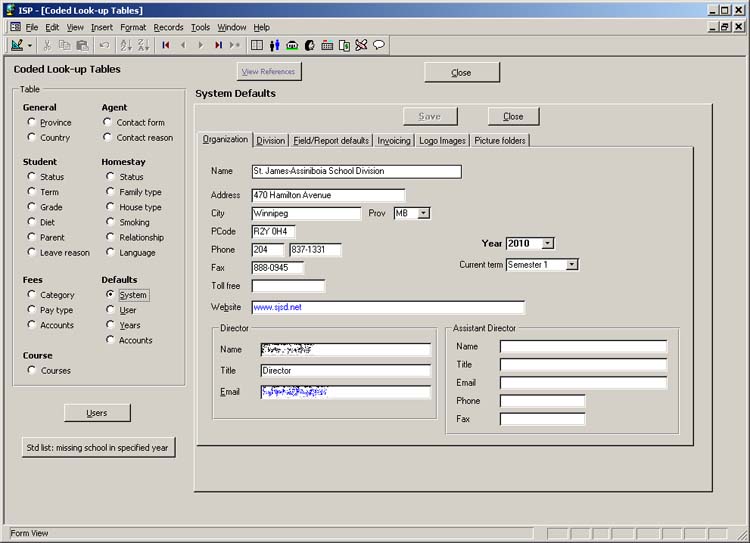The height and width of the screenshot is (543, 750).
Task: Switch to the Invoicing tab
Action: coord(394,141)
